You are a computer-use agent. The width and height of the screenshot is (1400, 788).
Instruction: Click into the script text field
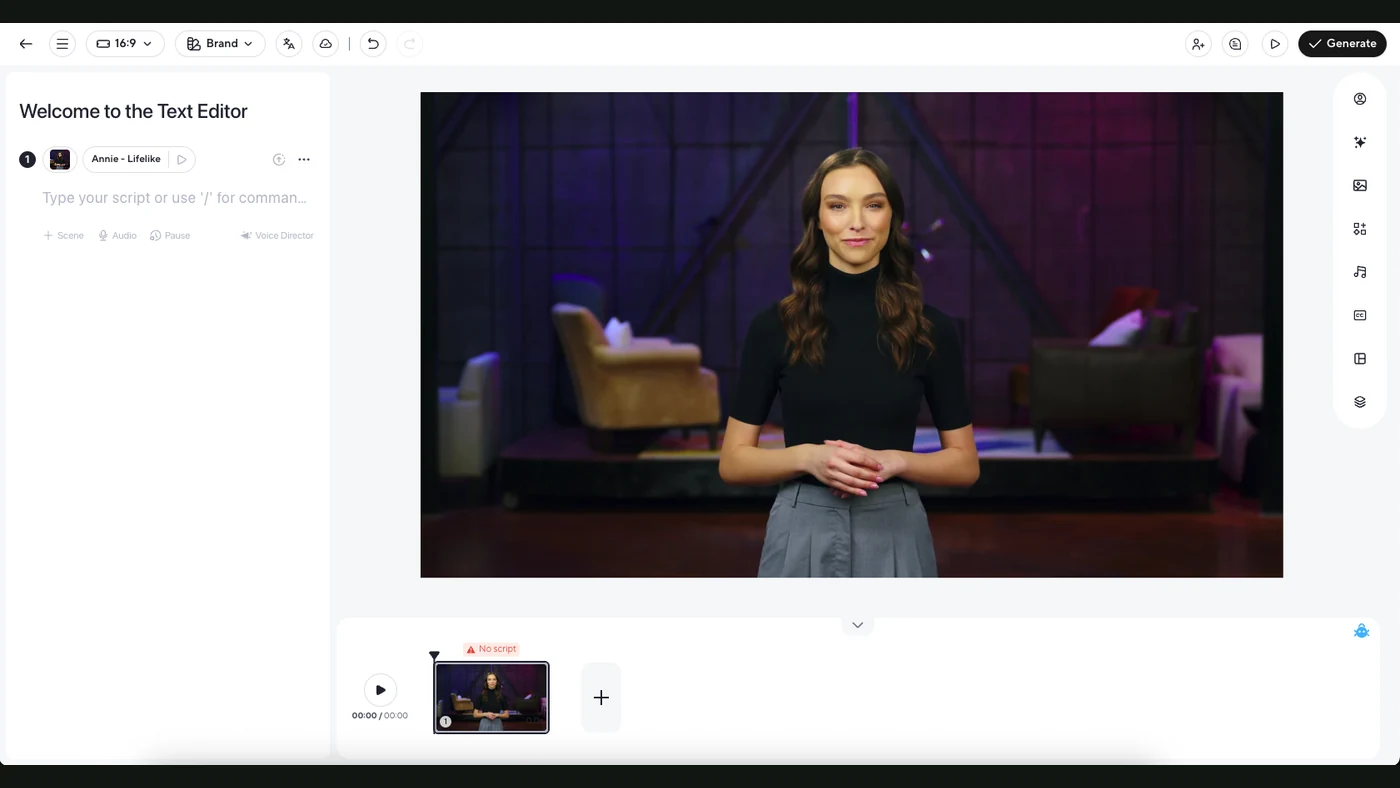click(x=175, y=198)
